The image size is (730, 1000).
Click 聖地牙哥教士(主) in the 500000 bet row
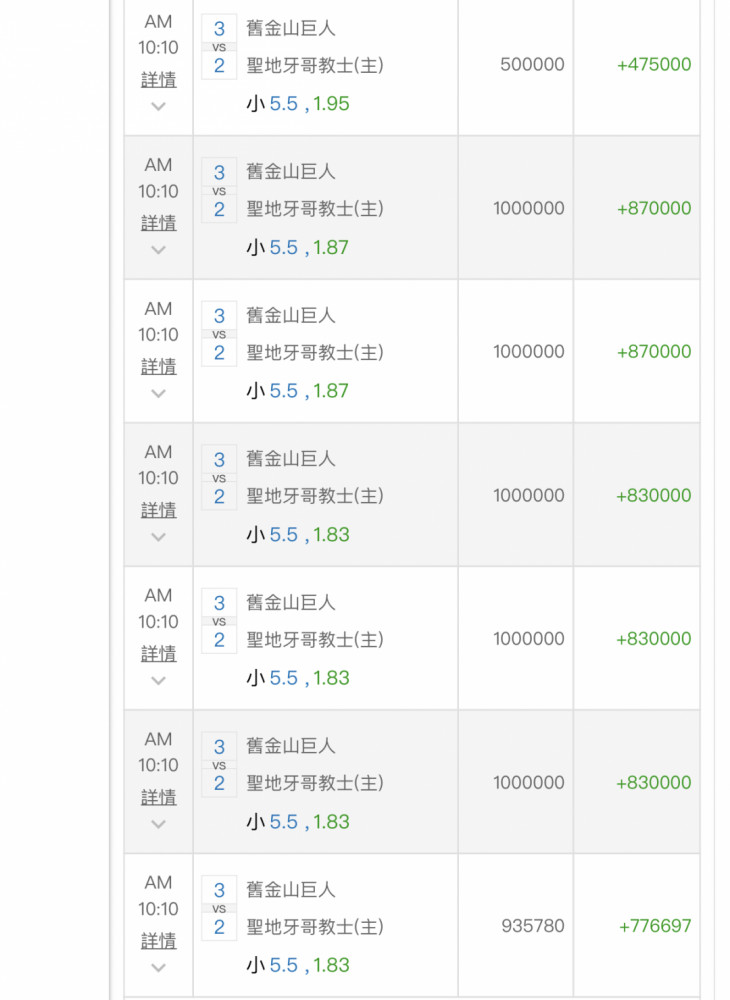point(315,65)
